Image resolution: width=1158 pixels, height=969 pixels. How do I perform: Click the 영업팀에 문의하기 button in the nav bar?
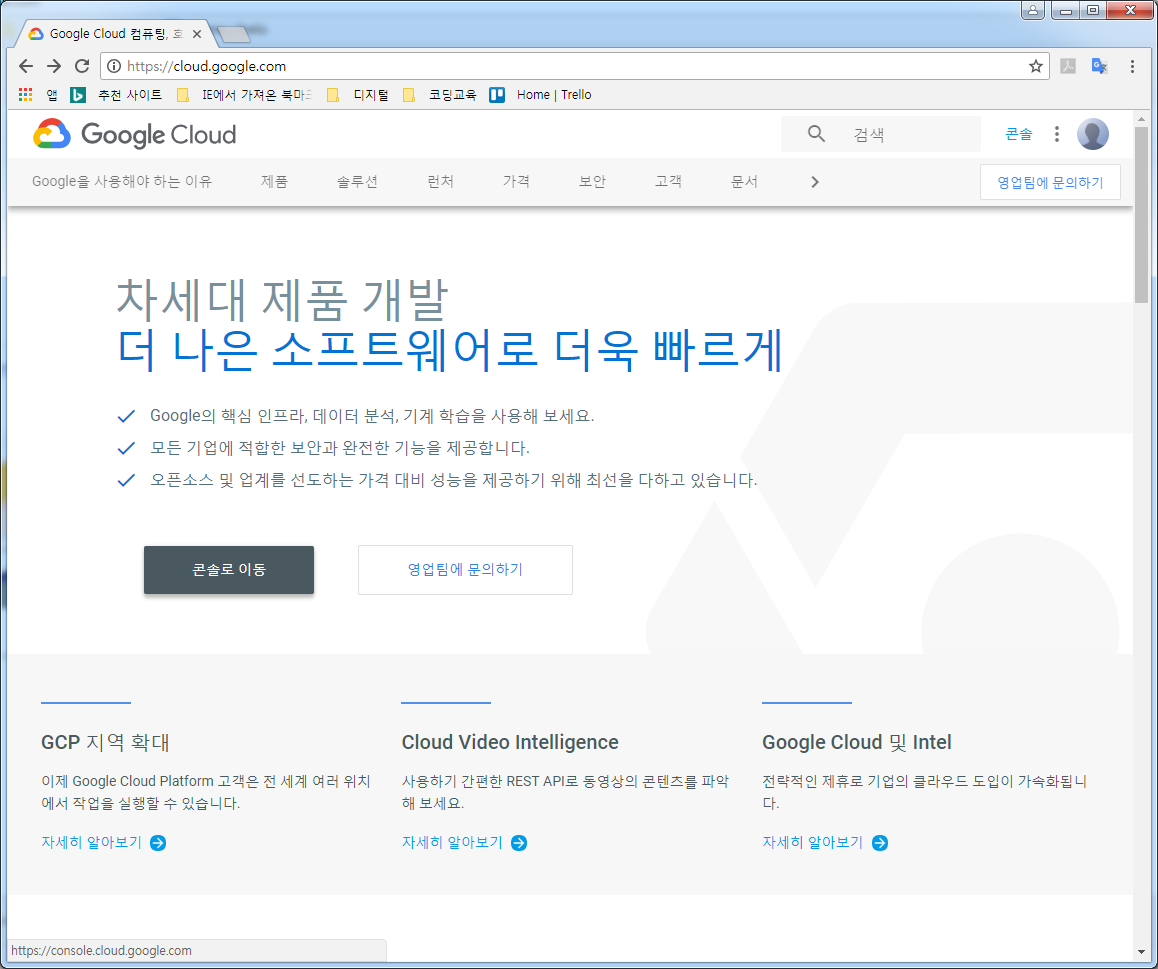pos(1050,182)
